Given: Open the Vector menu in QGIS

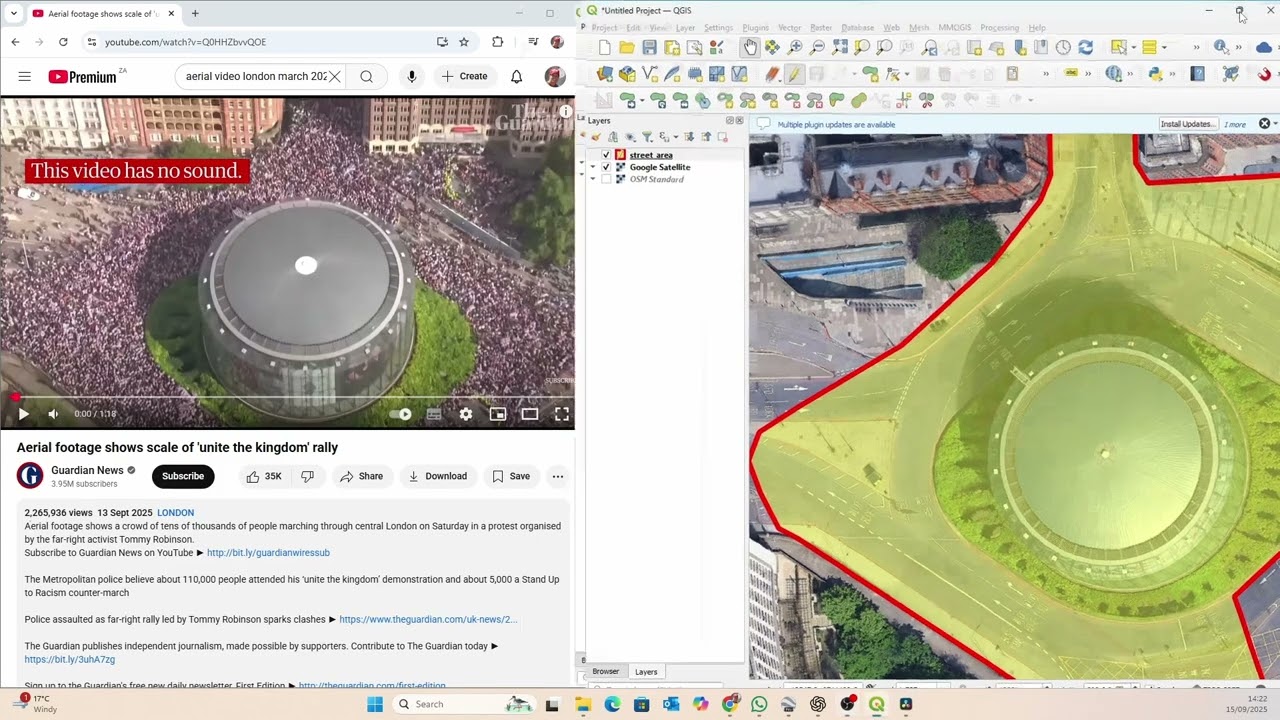Looking at the screenshot, I should pos(789,28).
